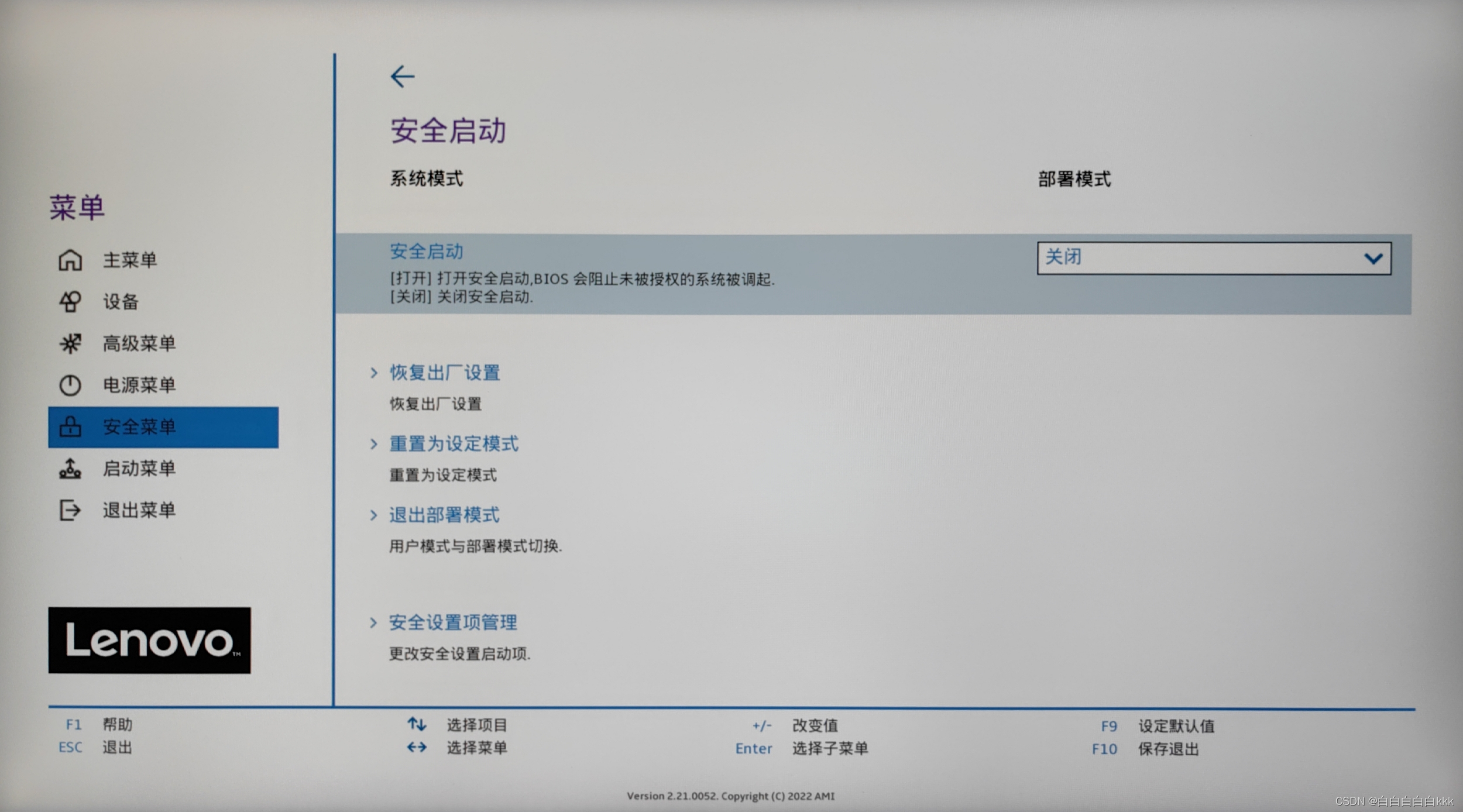1463x812 pixels.
Task: Select the 启动菜单 menu item
Action: click(139, 469)
